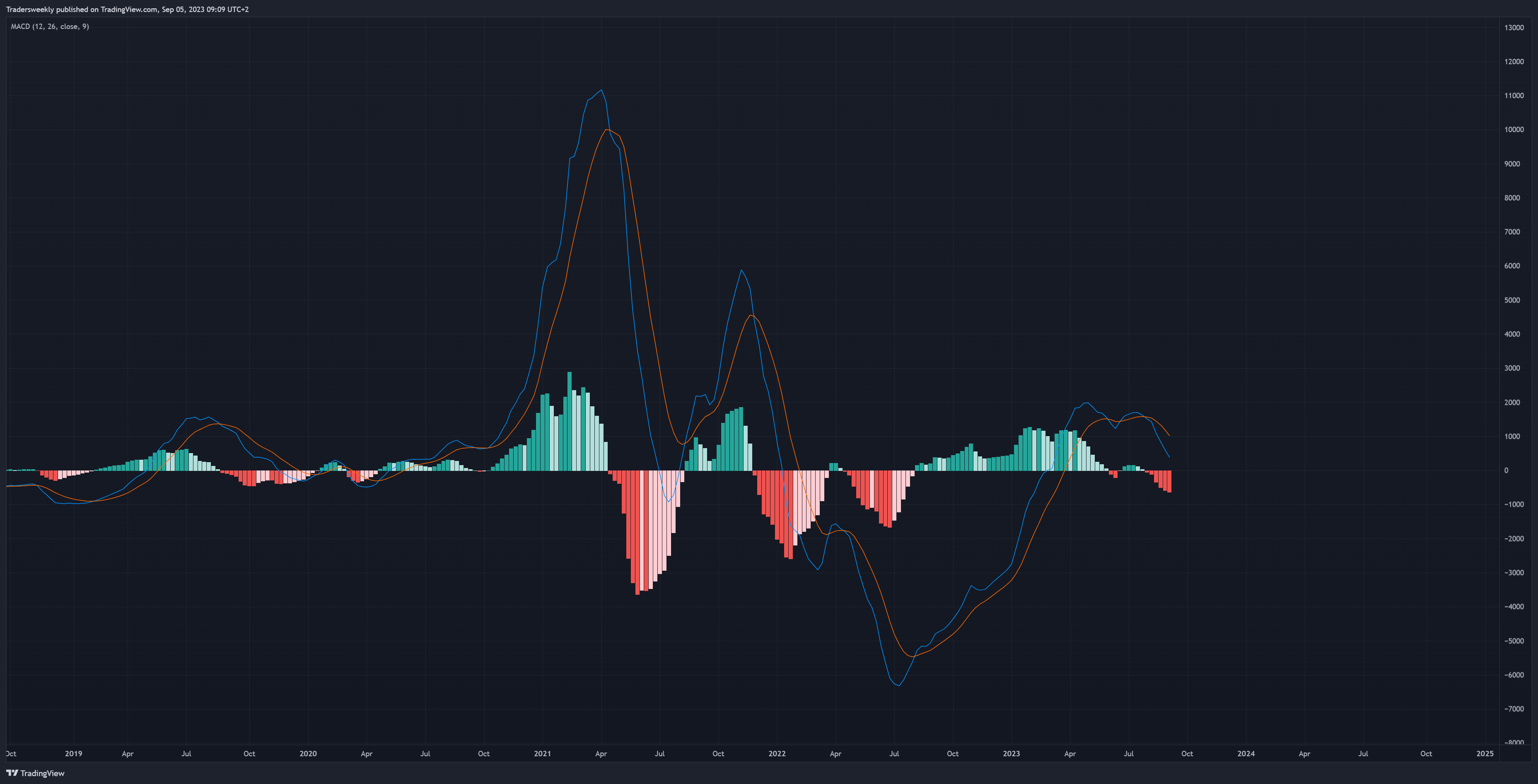Click the 9000 value on the scale
The image size is (1538, 784).
[x=1512, y=164]
